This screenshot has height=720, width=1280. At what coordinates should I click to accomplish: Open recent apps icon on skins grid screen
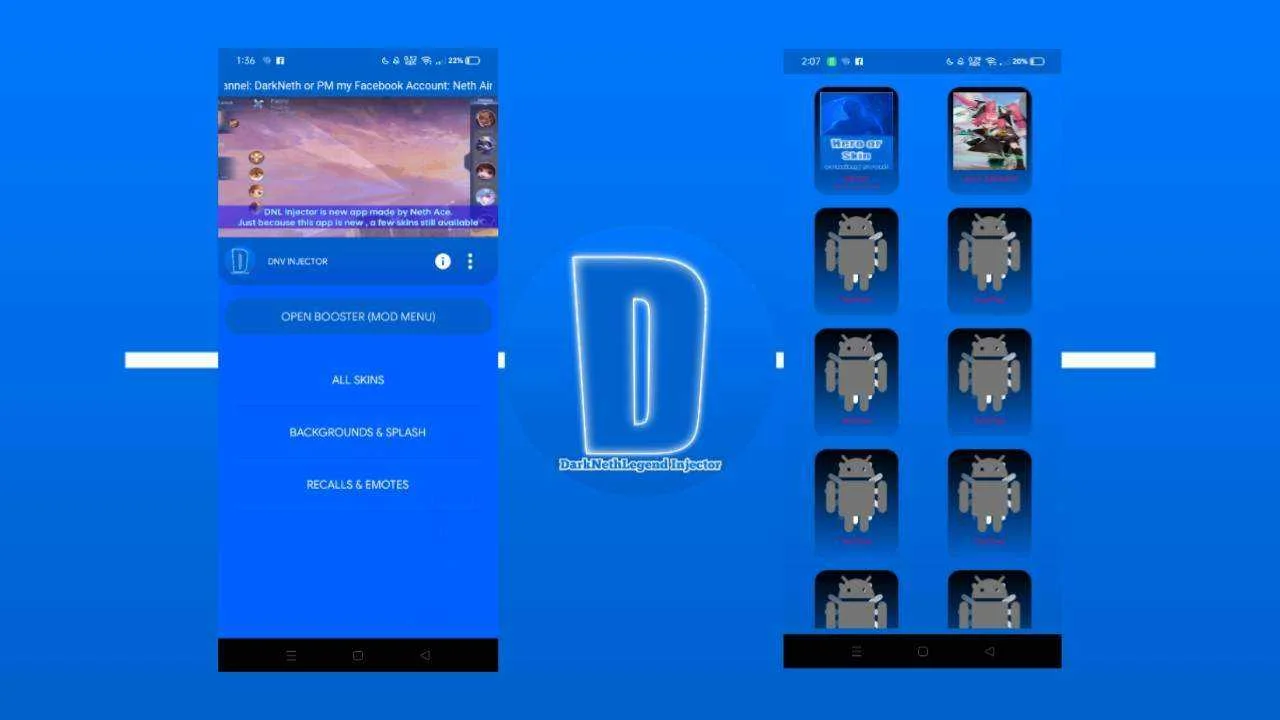[x=856, y=651]
